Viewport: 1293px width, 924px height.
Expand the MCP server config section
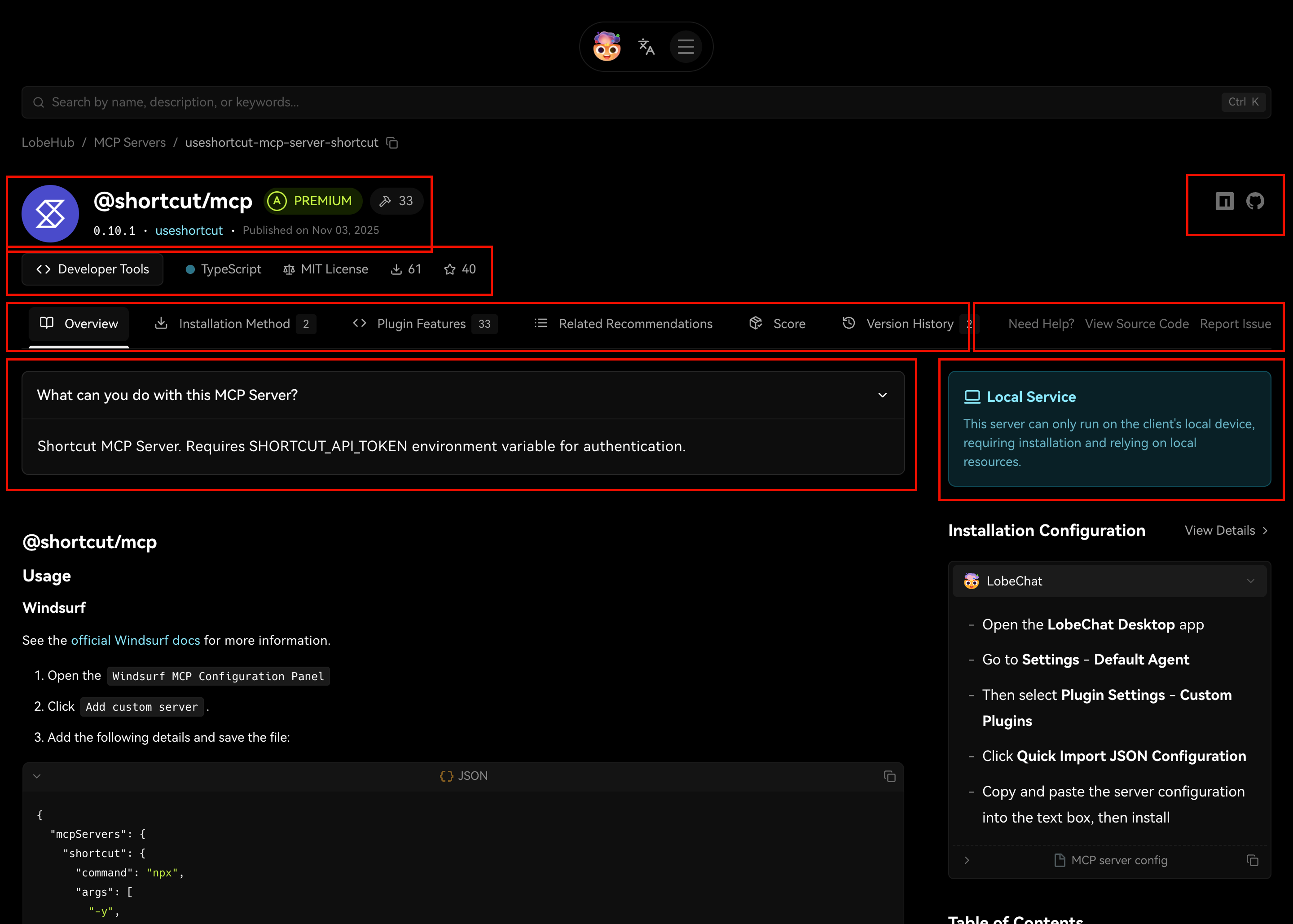(967, 860)
